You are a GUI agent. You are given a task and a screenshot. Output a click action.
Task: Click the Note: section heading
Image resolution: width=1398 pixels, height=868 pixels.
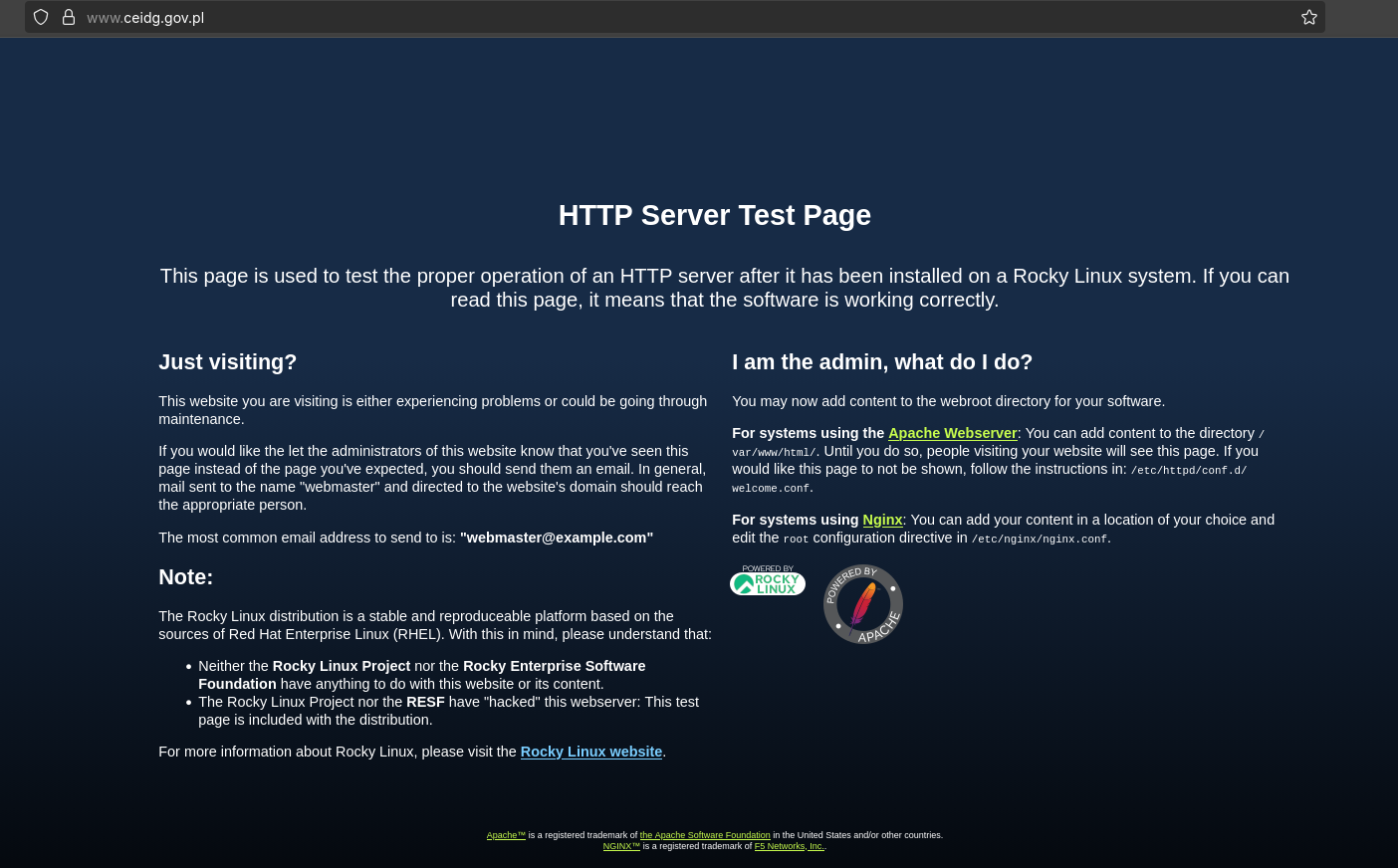coord(185,576)
